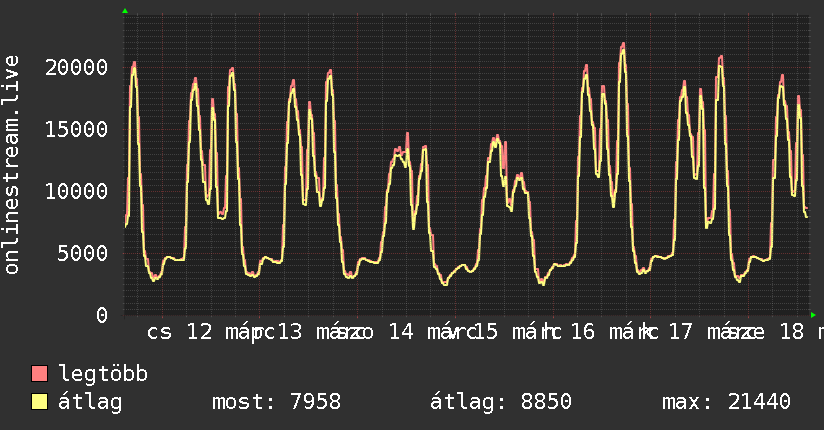Click the most: 7958 value
The width and height of the screenshot is (824, 430).
pos(276,402)
